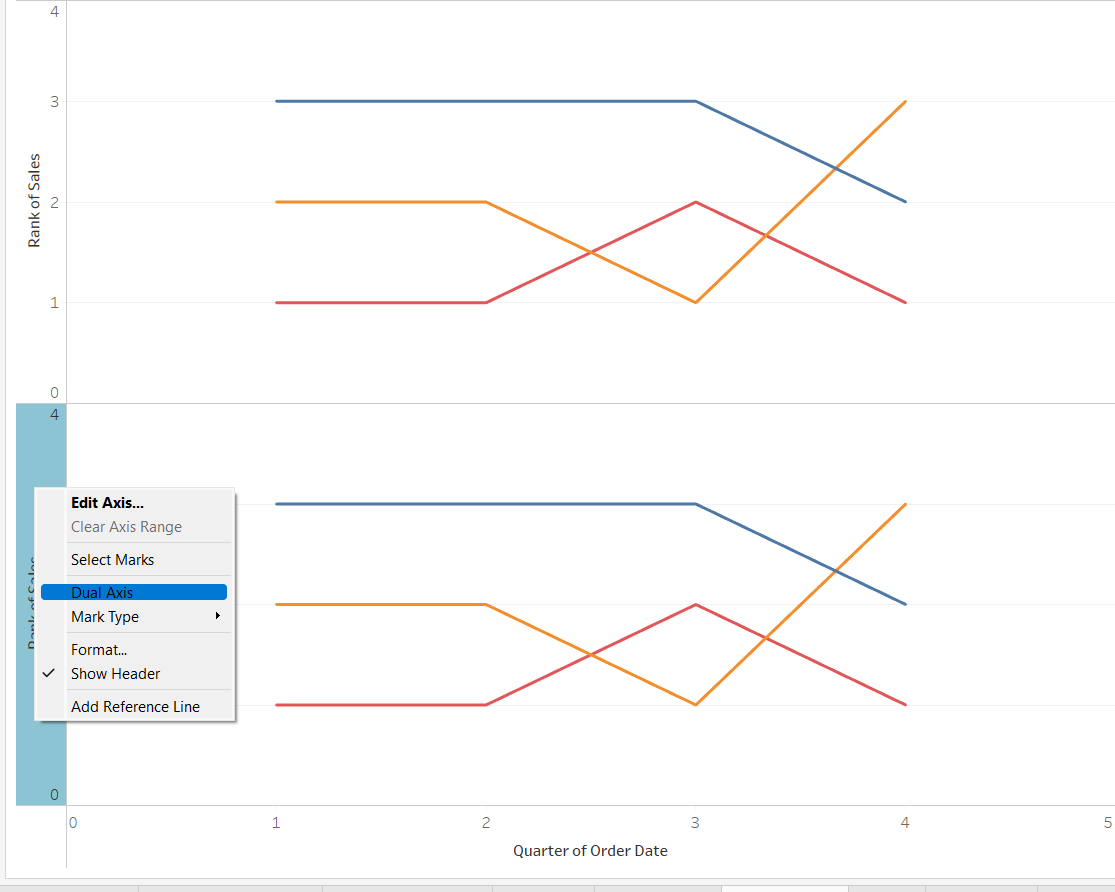Click tick label 0 on the quarter axis
Viewport: 1115px width, 892px height.
[x=73, y=823]
